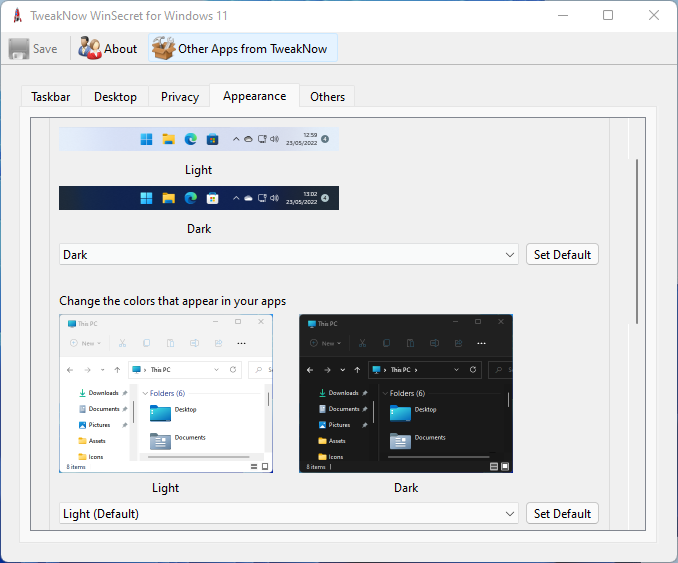The height and width of the screenshot is (563, 678).
Task: Click Other Apps from TweakNow label
Action: (253, 49)
